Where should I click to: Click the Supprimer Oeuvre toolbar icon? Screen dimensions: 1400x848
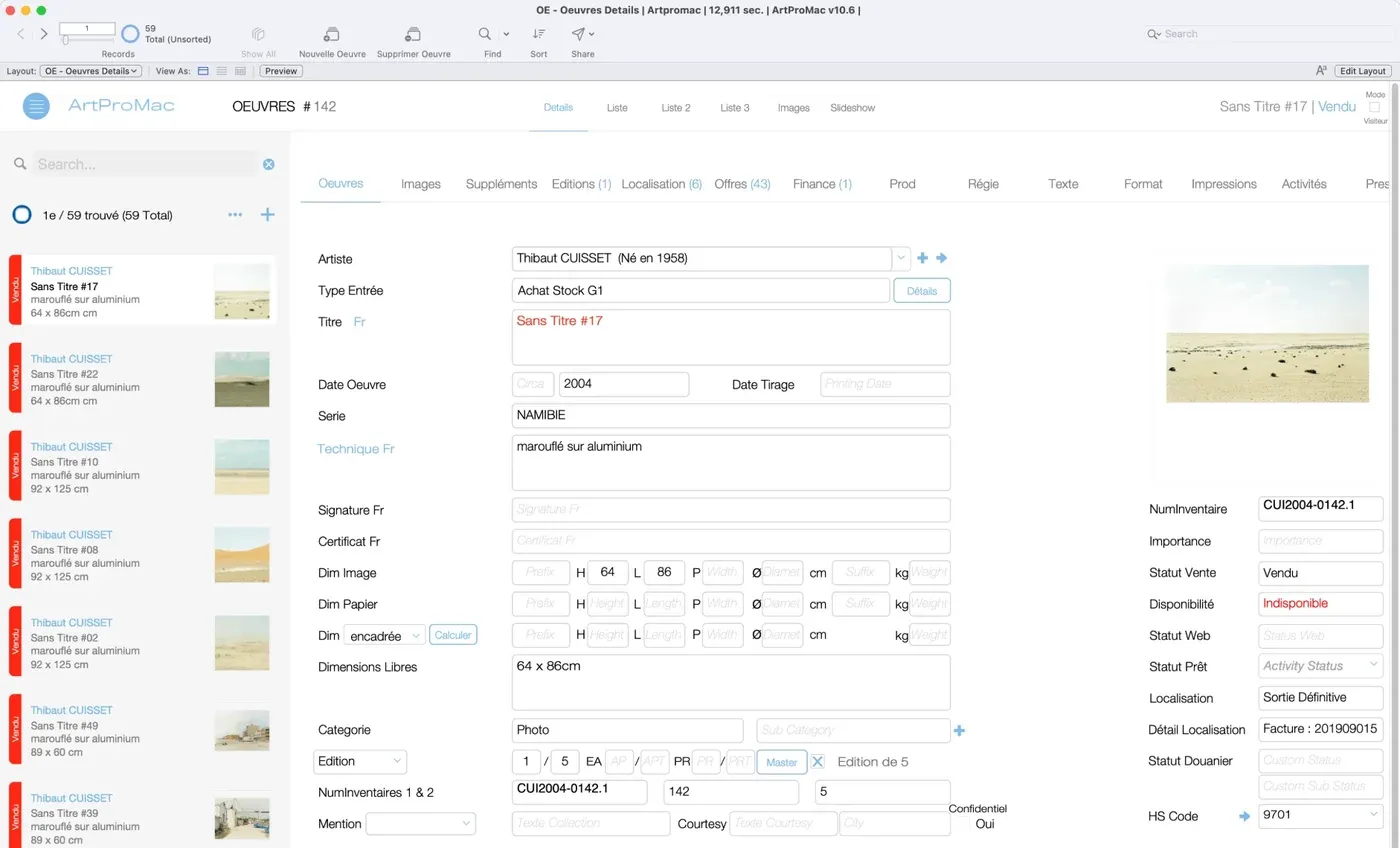[x=413, y=34]
